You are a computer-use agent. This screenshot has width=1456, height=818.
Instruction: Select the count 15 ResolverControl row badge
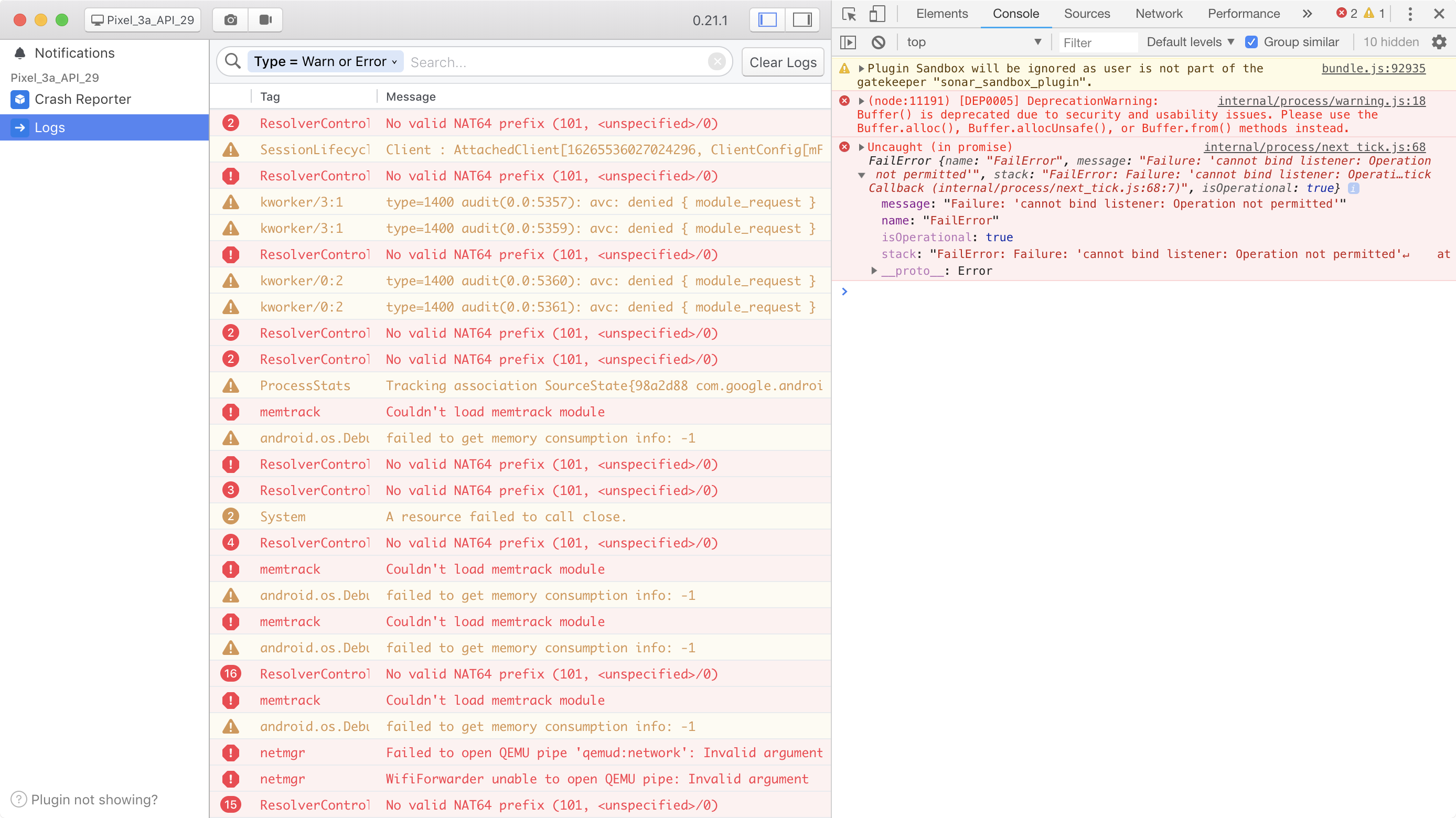coord(231,805)
